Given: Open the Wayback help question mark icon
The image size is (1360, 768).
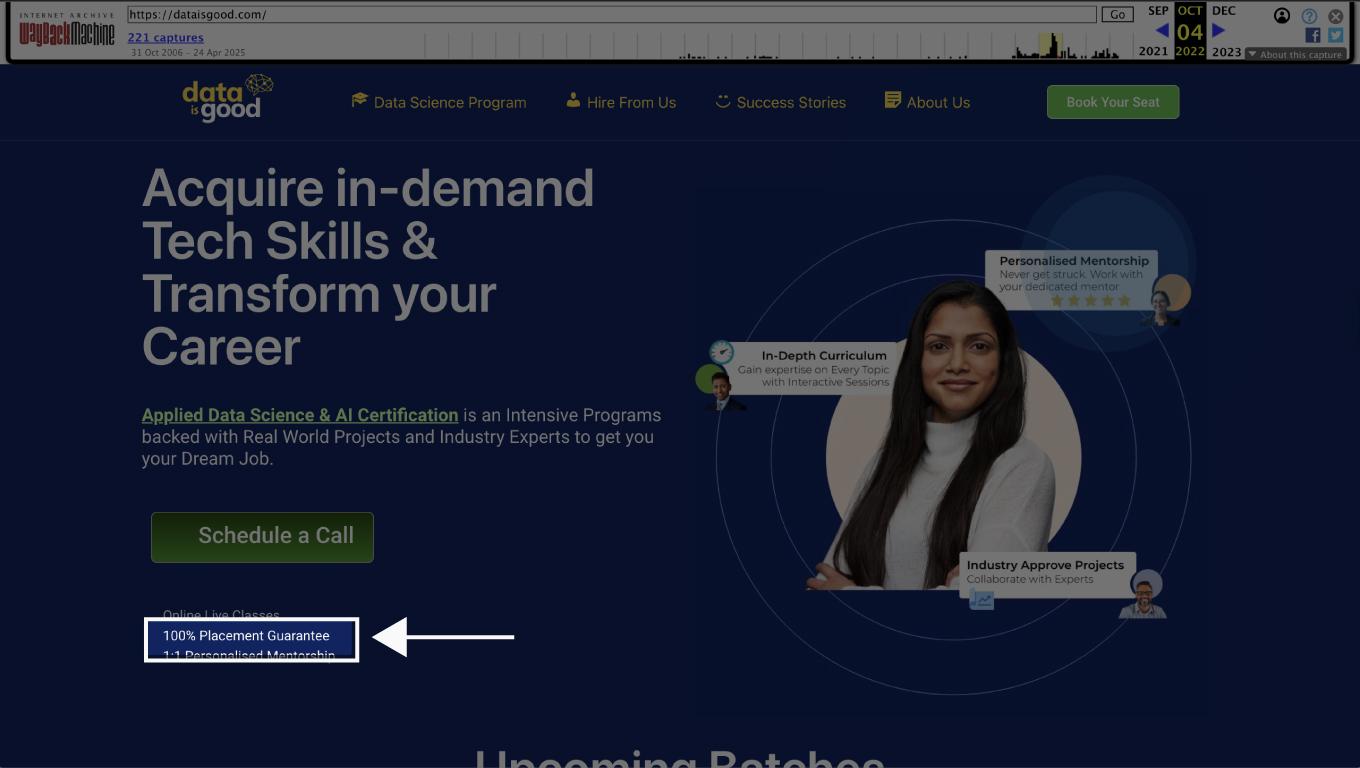Looking at the screenshot, I should pyautogui.click(x=1309, y=16).
